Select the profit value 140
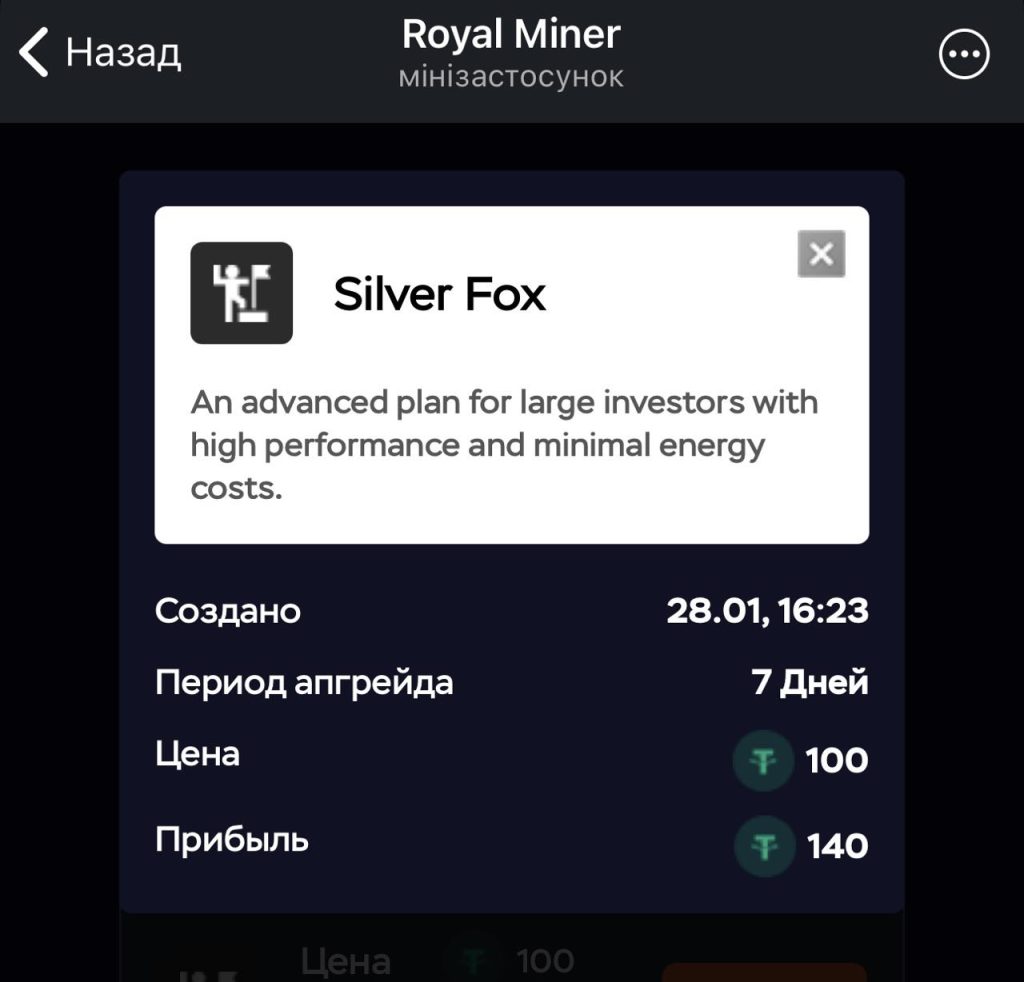 coord(837,847)
